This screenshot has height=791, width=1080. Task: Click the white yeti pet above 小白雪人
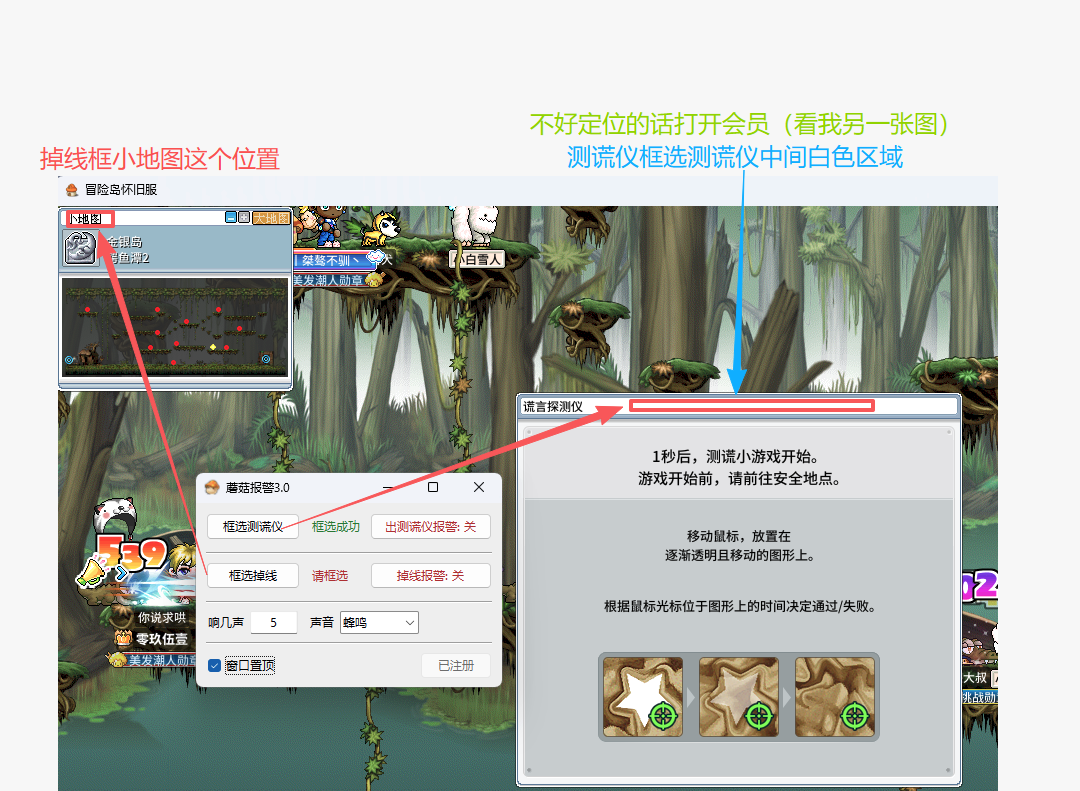tap(475, 225)
